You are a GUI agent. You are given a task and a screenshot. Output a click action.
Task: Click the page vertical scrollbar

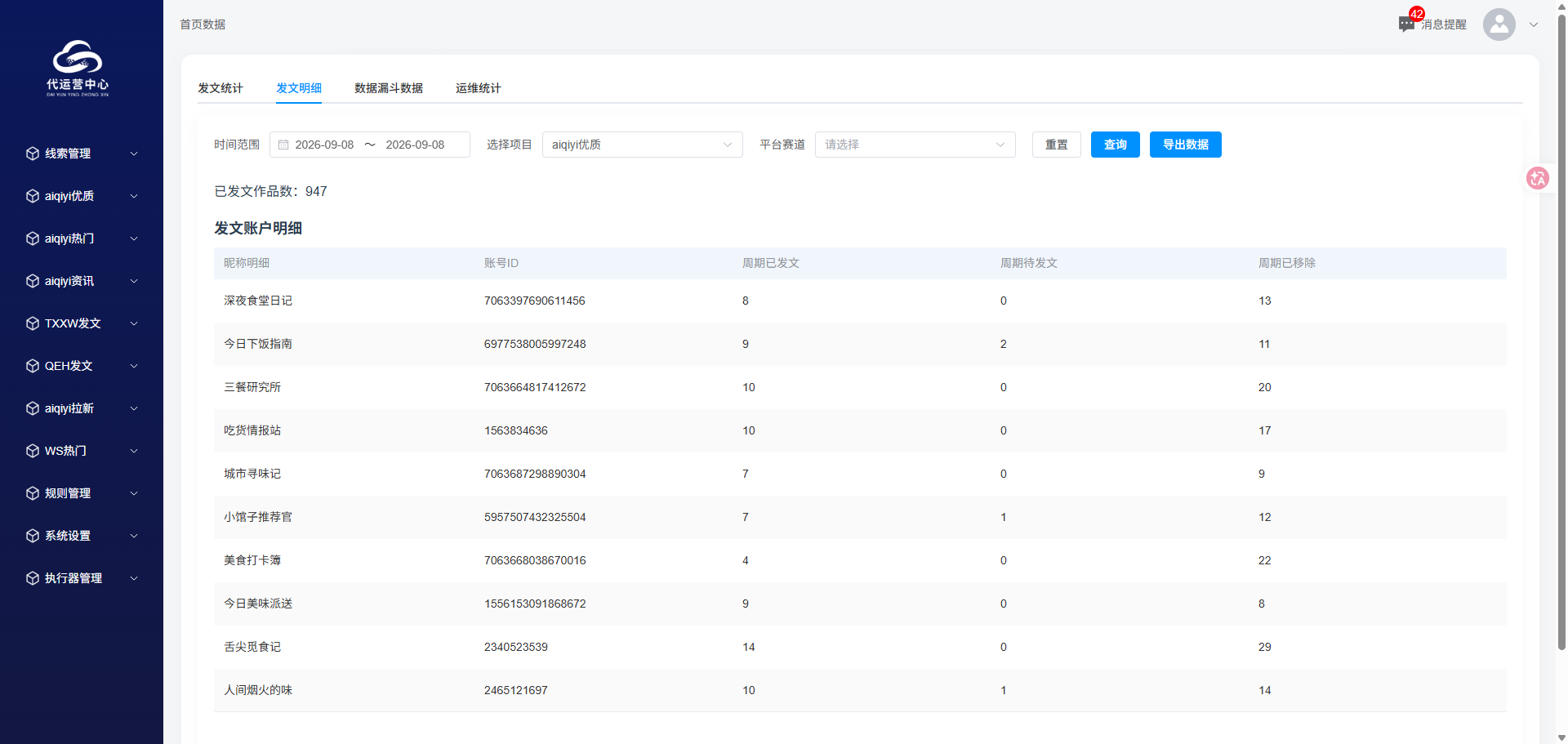tap(1561, 331)
